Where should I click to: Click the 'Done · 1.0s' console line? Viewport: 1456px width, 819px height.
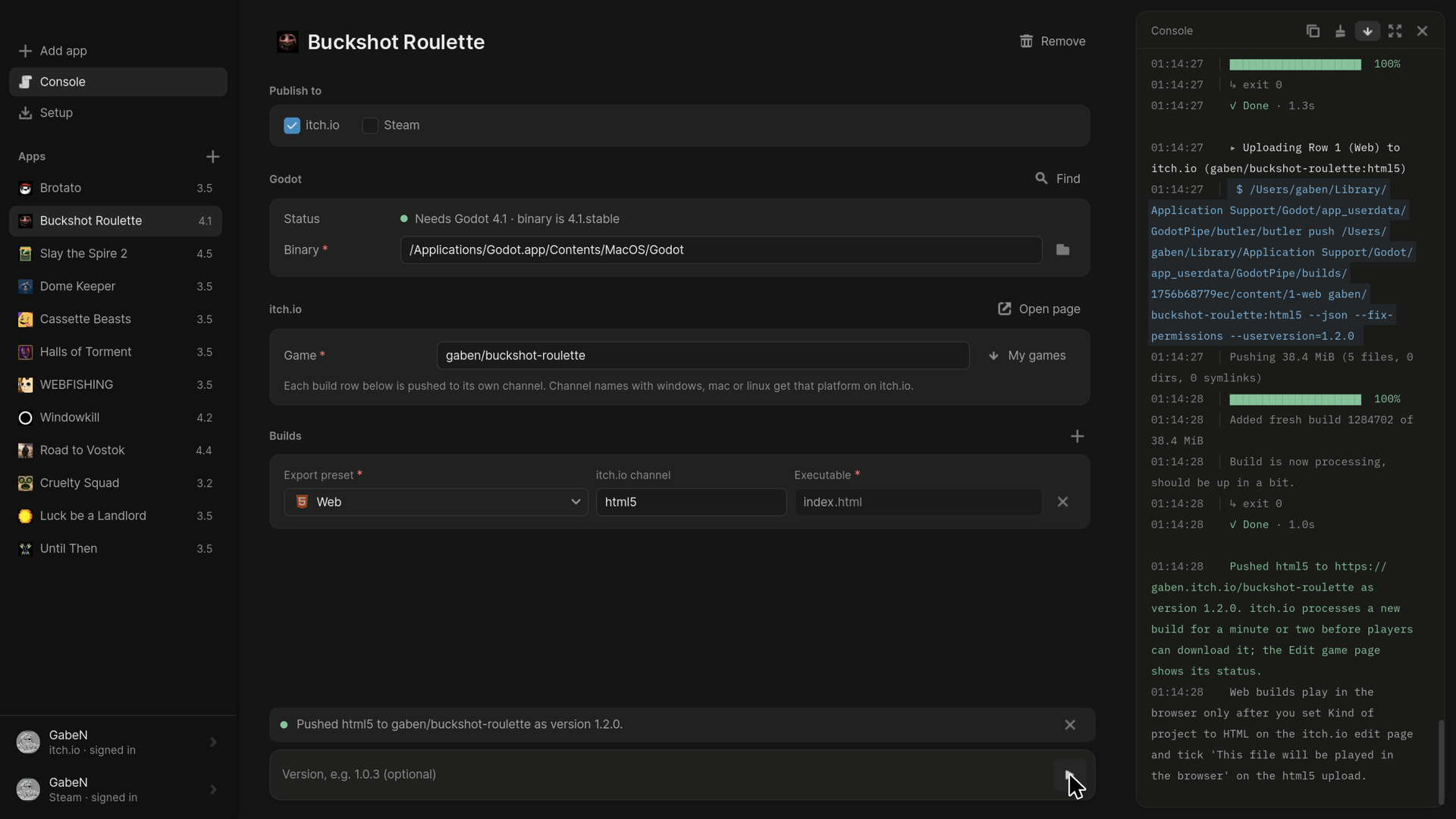pyautogui.click(x=1272, y=525)
